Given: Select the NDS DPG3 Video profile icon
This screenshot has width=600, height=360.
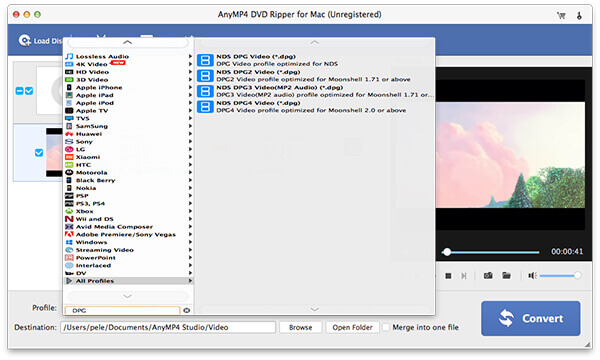Looking at the screenshot, I should (x=205, y=91).
